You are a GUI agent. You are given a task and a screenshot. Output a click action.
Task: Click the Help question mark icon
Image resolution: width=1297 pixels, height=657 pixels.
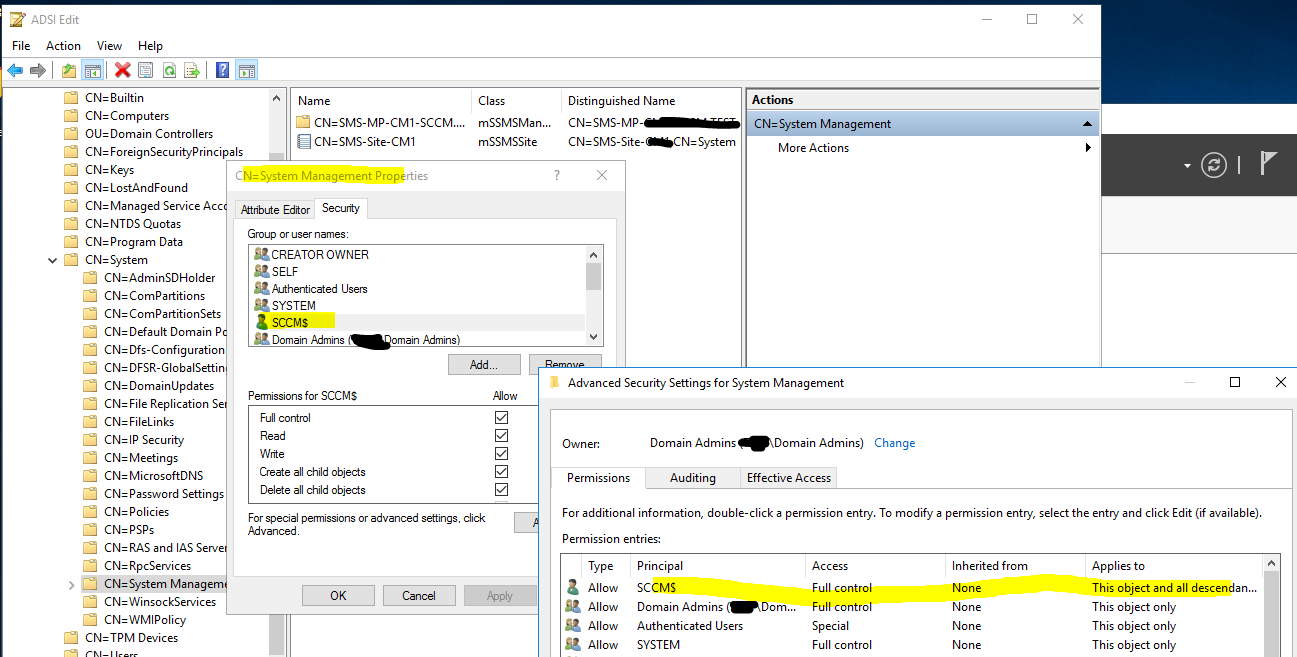222,69
